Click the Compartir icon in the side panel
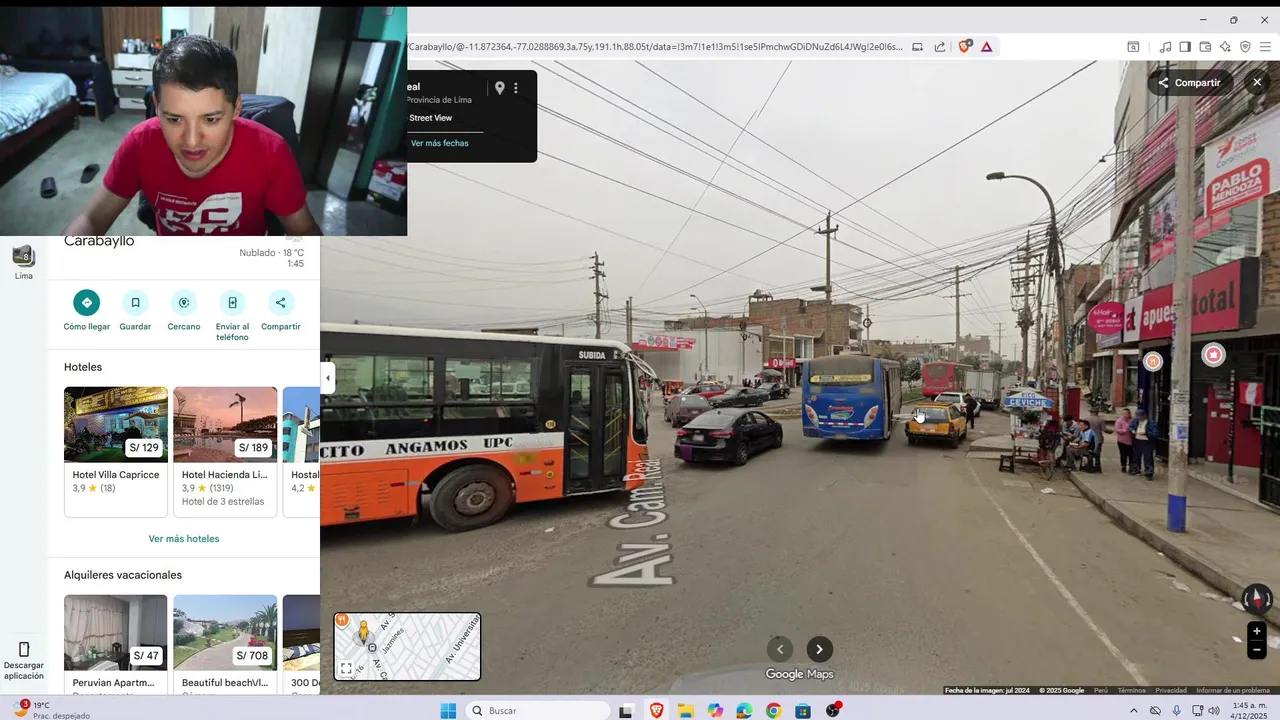This screenshot has height=720, width=1280. 280,302
